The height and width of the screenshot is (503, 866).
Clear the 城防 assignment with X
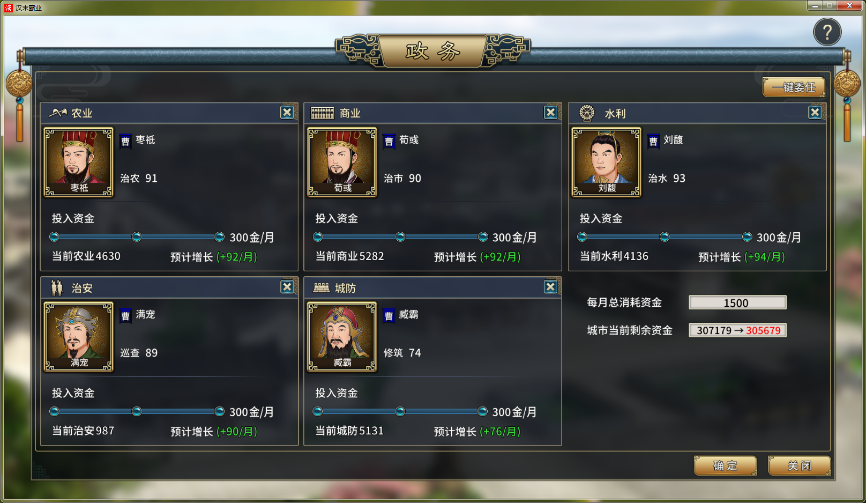tap(550, 287)
